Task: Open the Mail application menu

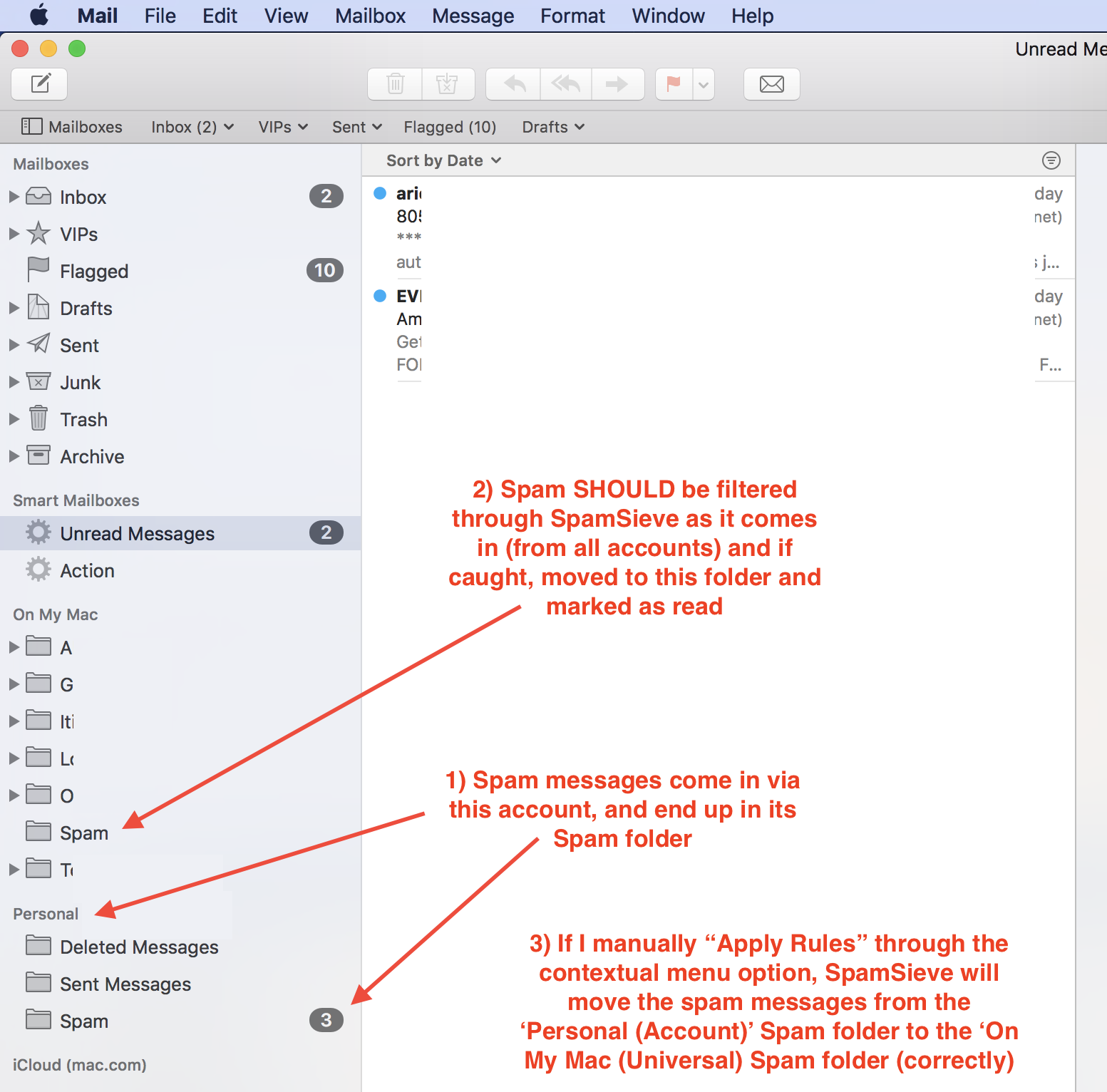Action: coord(98,16)
